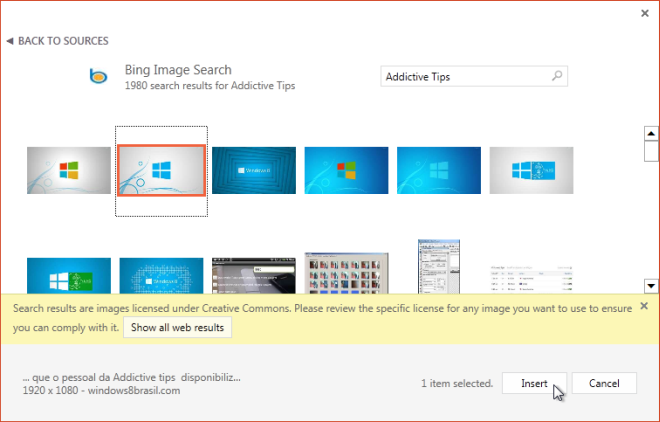Dismiss the Creative Commons notice

(644, 306)
